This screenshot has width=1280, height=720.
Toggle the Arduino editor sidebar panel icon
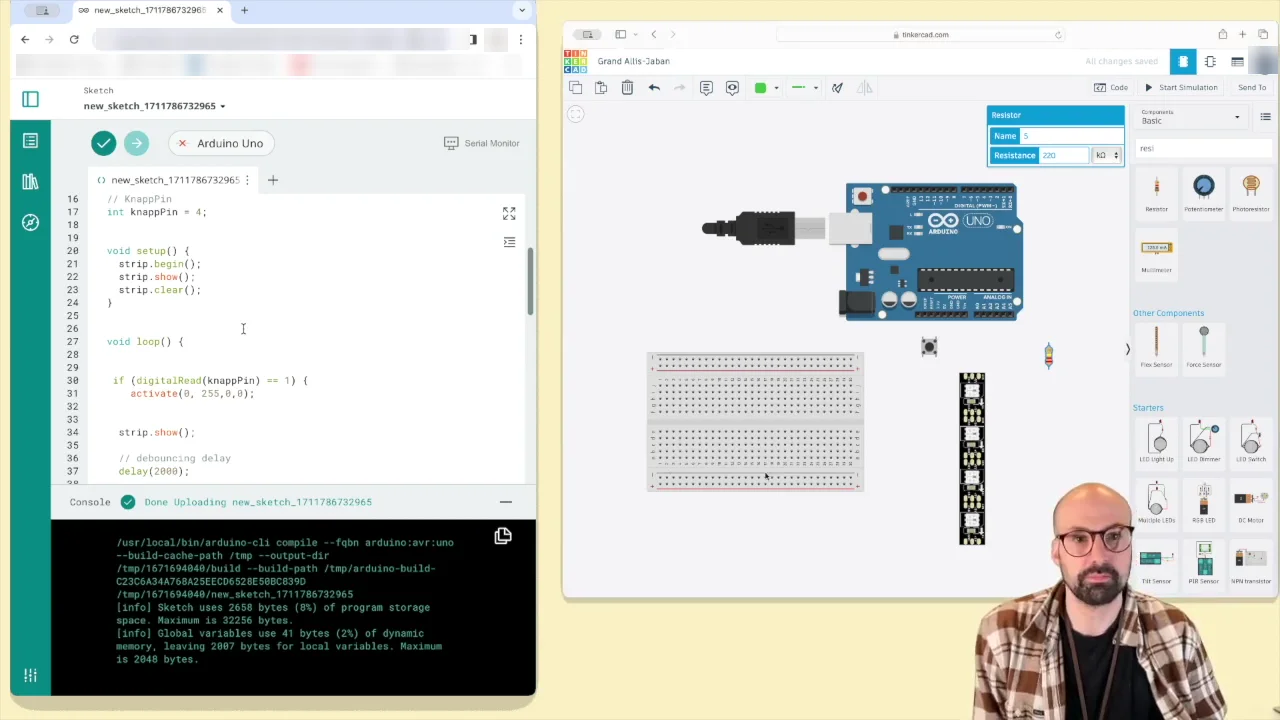30,99
